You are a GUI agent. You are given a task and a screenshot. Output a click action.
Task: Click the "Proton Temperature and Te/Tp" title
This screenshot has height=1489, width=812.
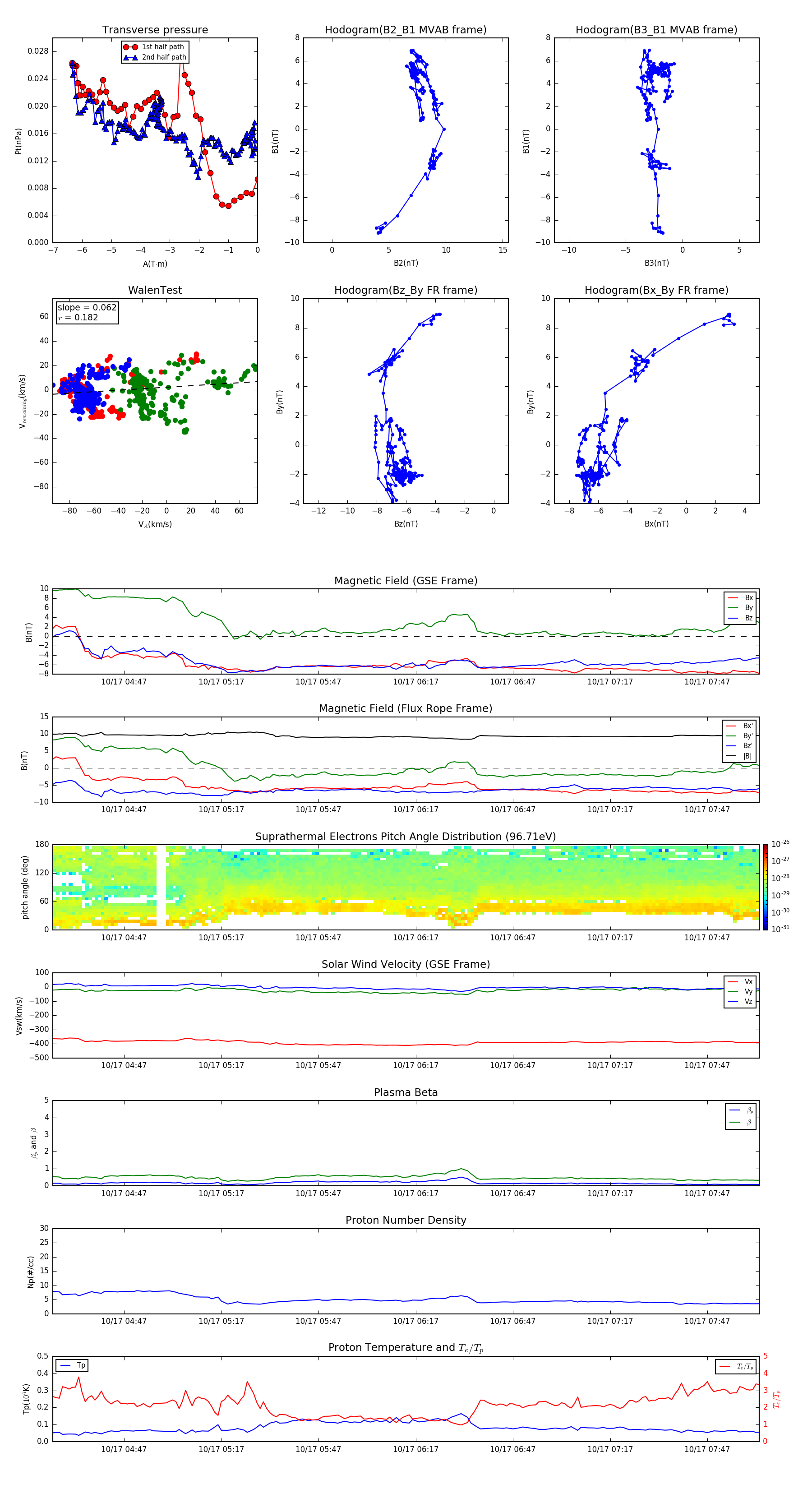[406, 1347]
